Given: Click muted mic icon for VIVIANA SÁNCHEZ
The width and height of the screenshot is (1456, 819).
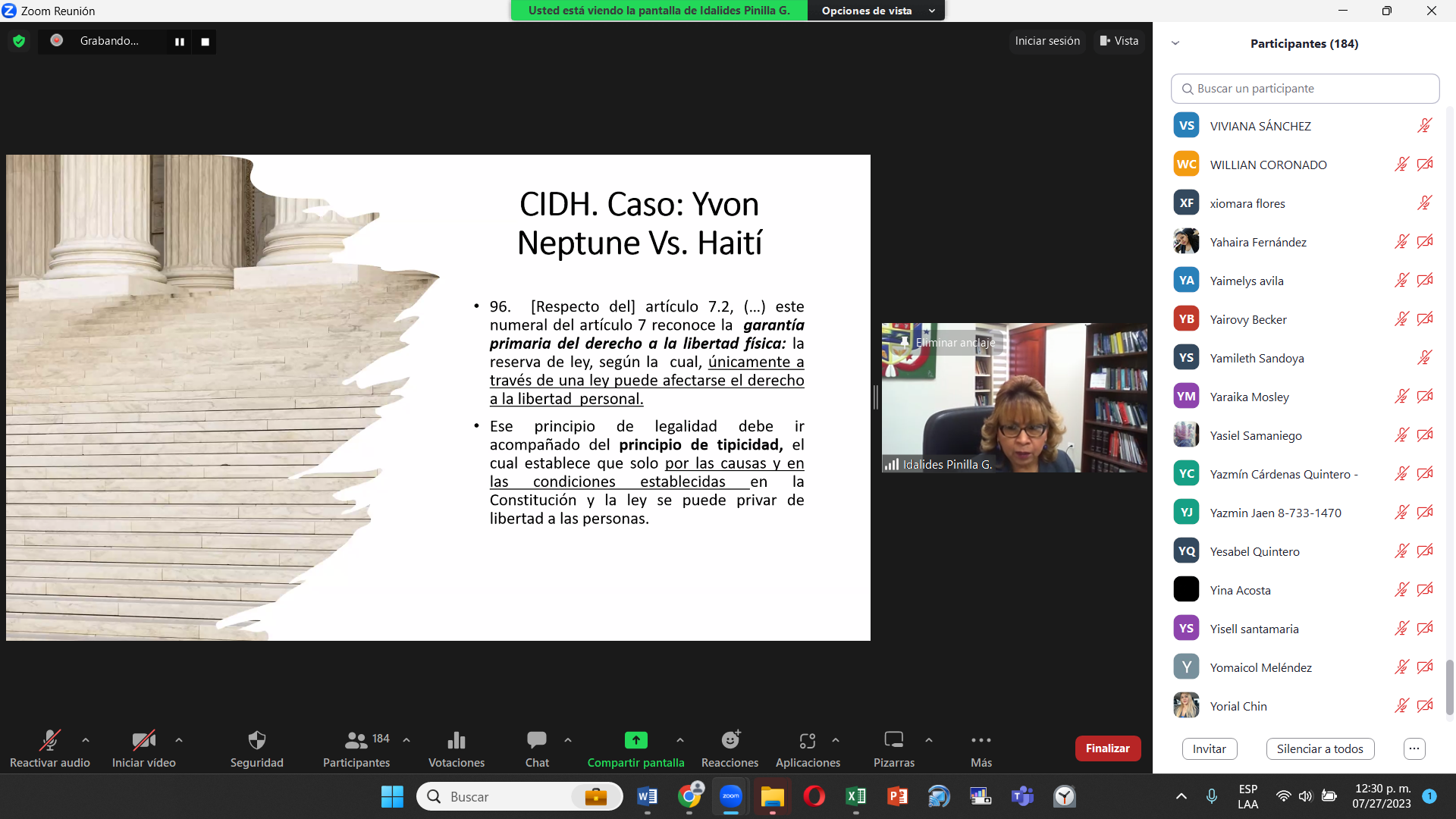Looking at the screenshot, I should (1425, 126).
